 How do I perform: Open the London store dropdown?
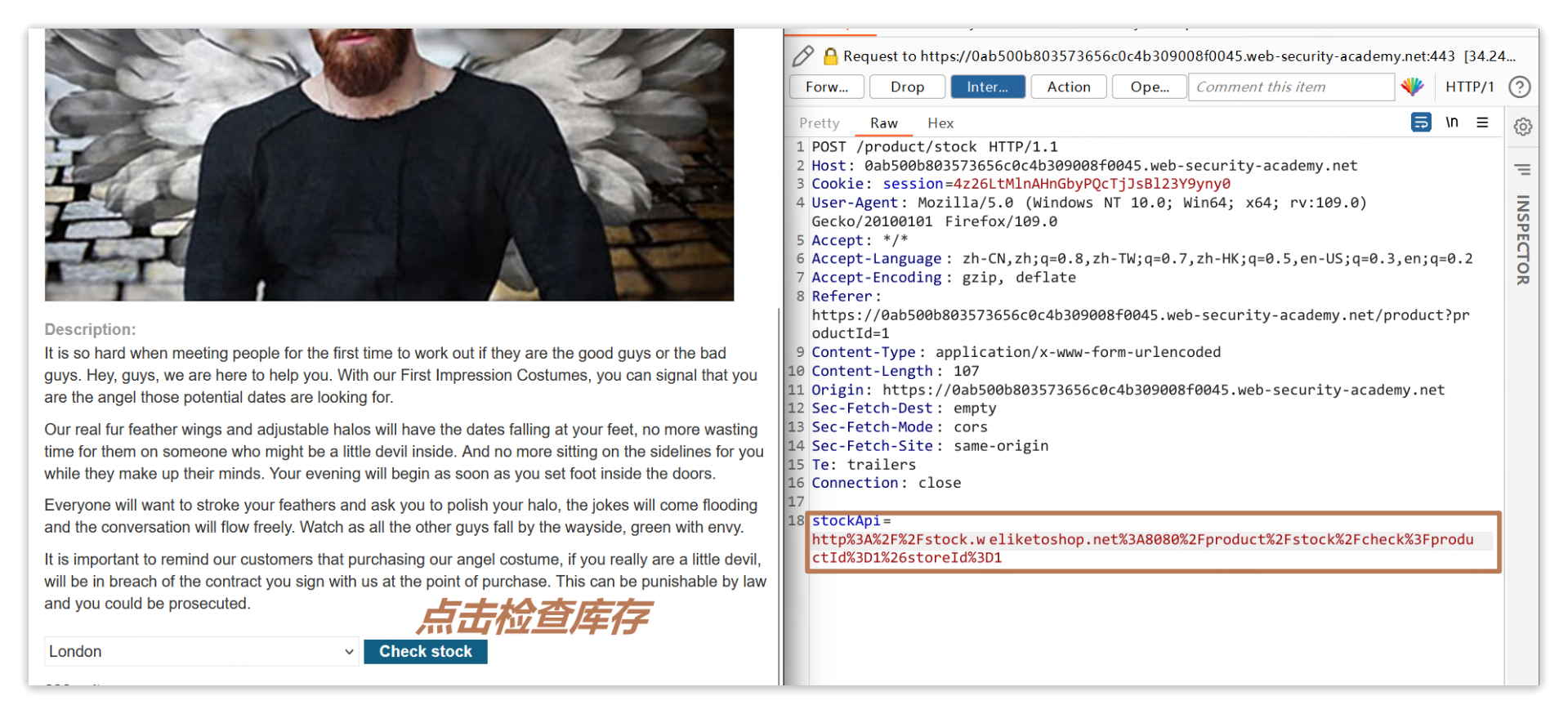[x=201, y=651]
